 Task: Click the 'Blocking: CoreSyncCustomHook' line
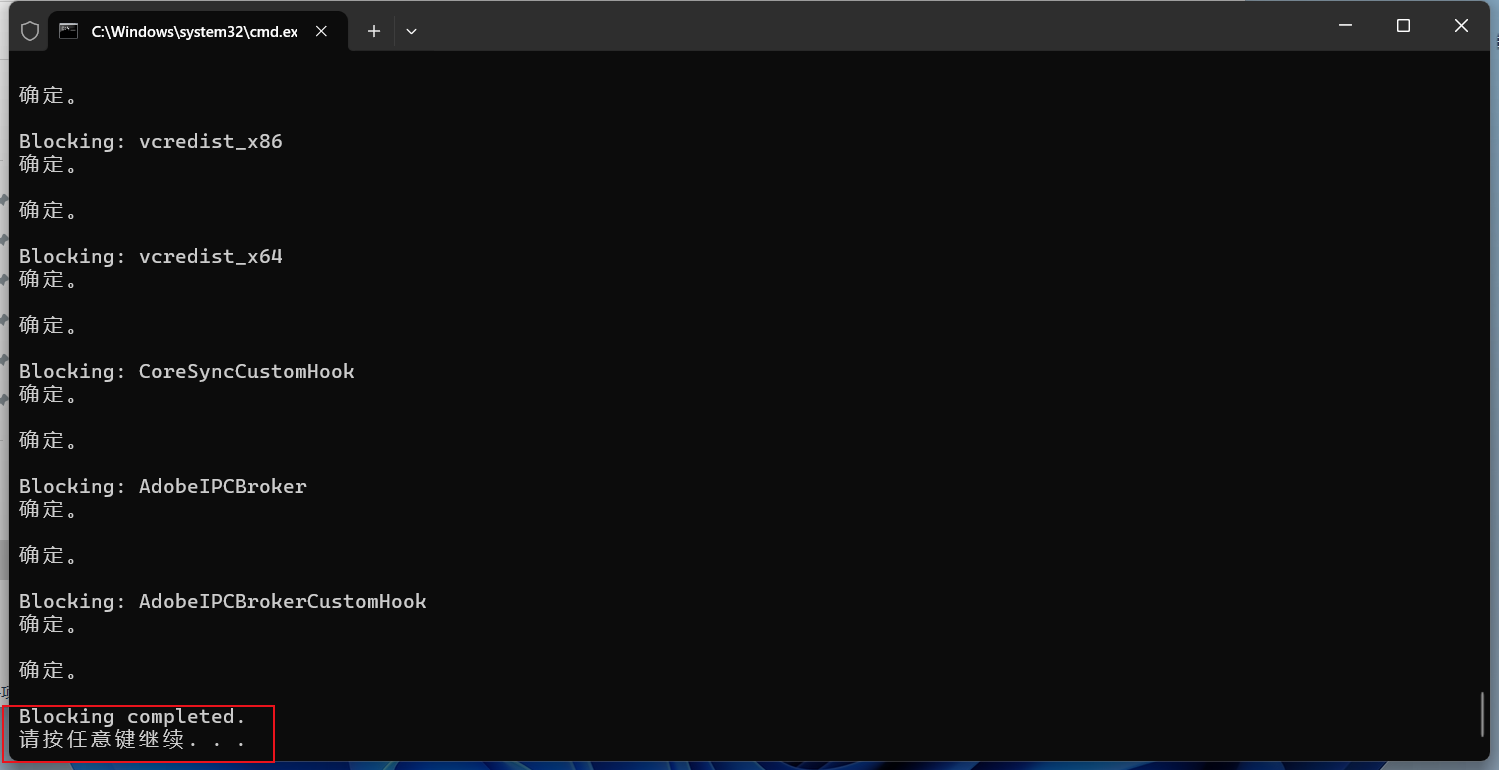coord(187,371)
